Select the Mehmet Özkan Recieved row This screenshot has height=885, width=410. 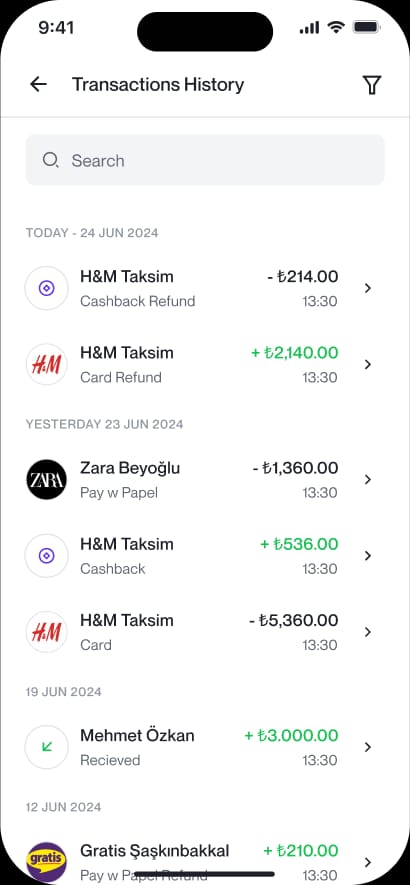click(x=205, y=747)
